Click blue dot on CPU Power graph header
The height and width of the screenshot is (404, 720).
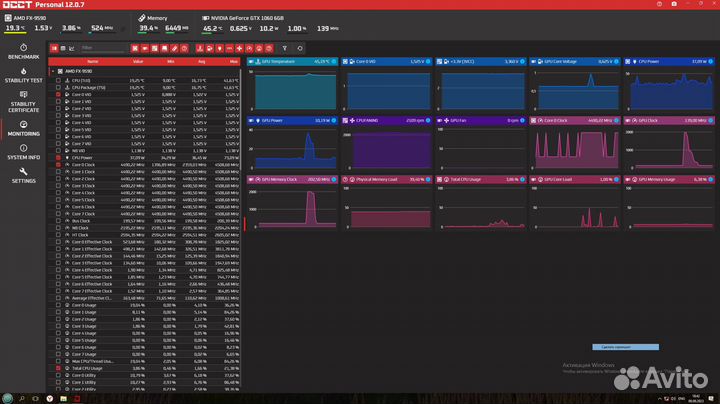pos(710,62)
